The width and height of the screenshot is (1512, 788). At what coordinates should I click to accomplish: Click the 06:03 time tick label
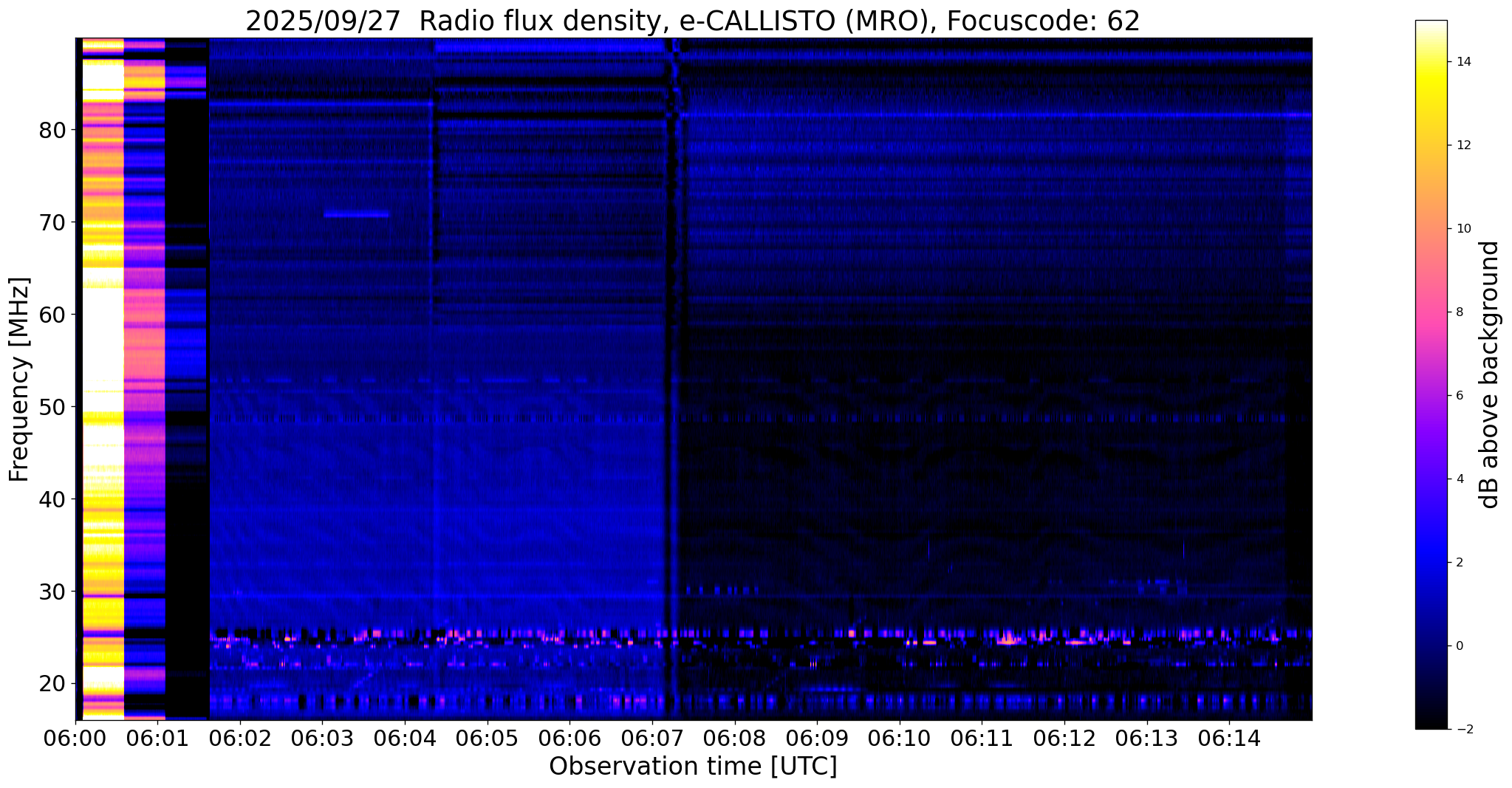(x=322, y=738)
